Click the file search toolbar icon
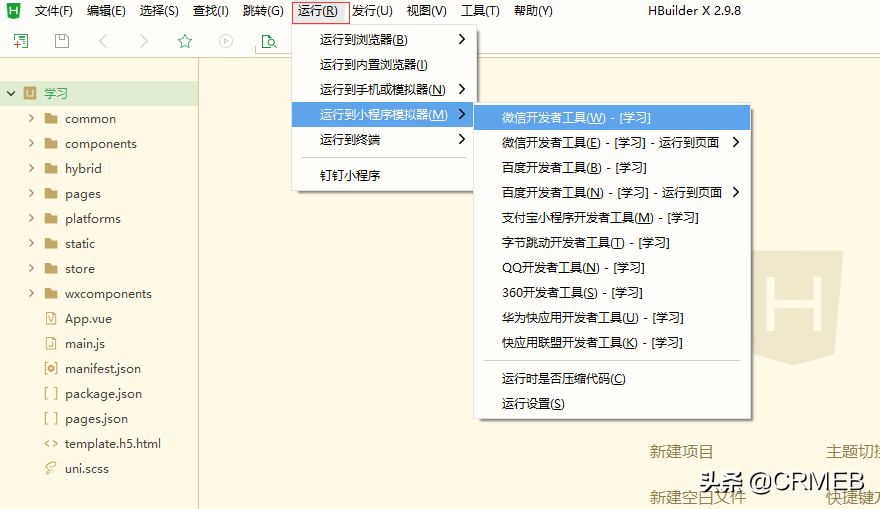 point(269,42)
